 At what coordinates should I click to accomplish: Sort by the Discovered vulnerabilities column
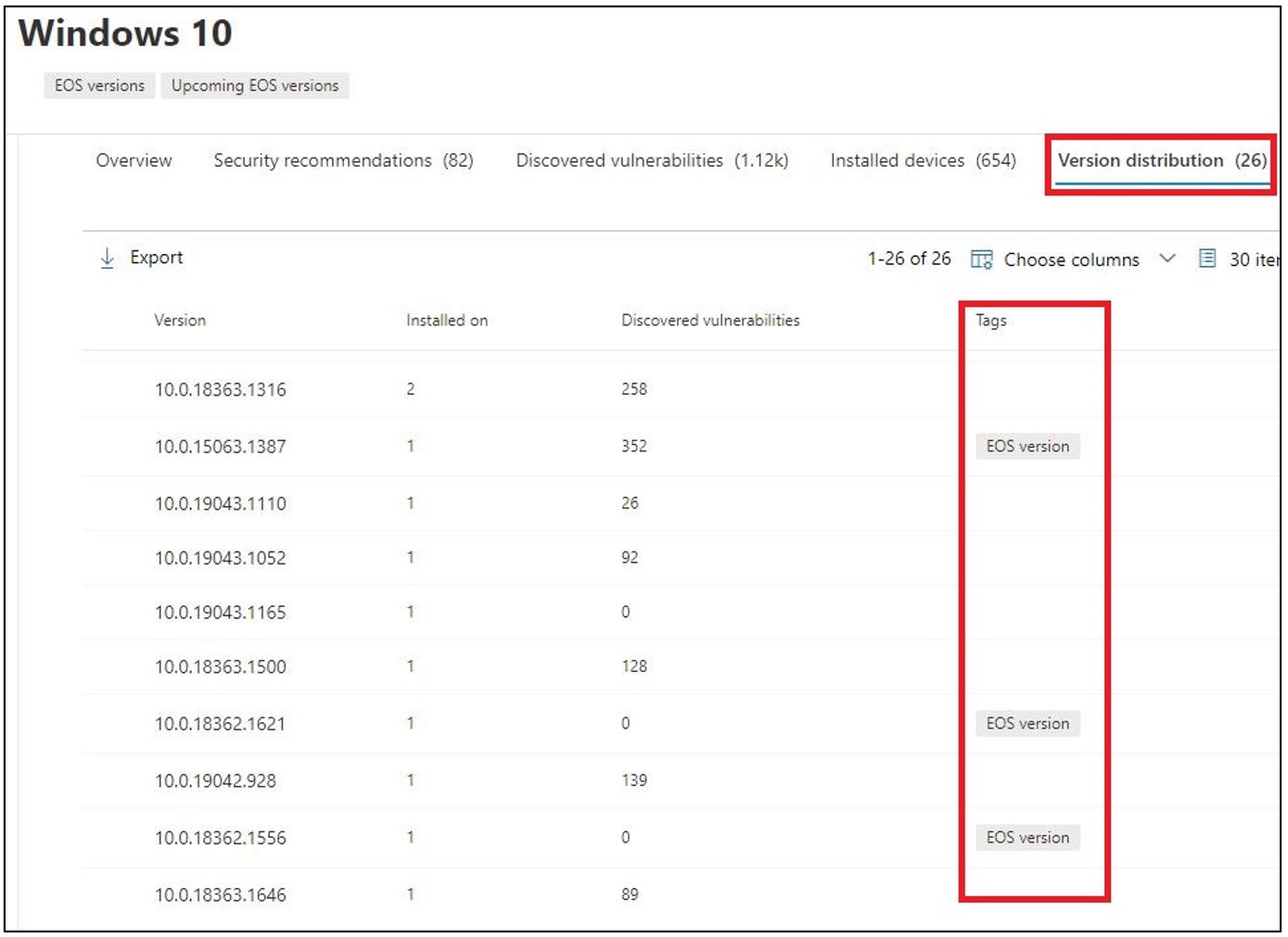click(x=709, y=320)
